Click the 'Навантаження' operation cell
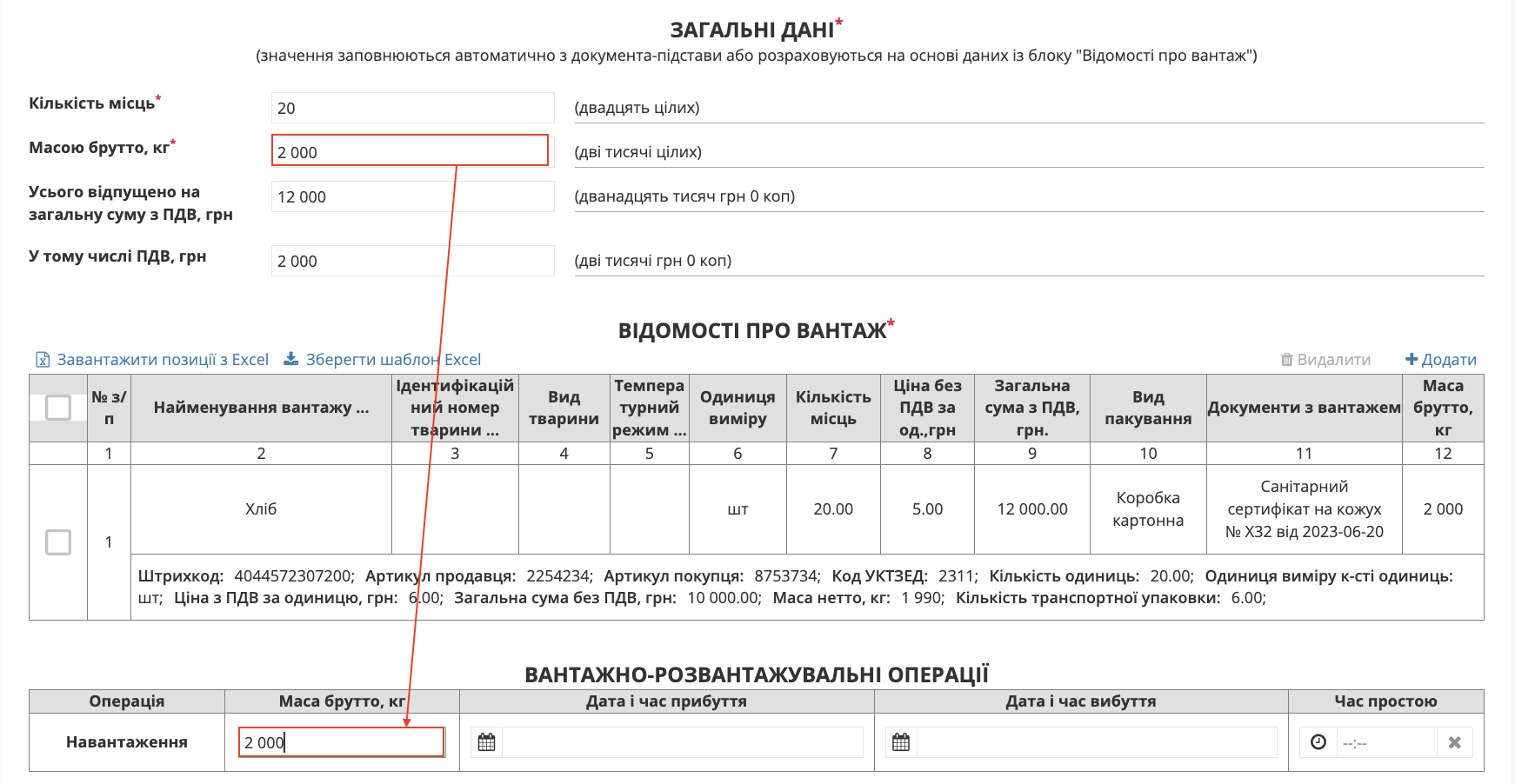Viewport: 1515px width, 784px height. pos(127,742)
